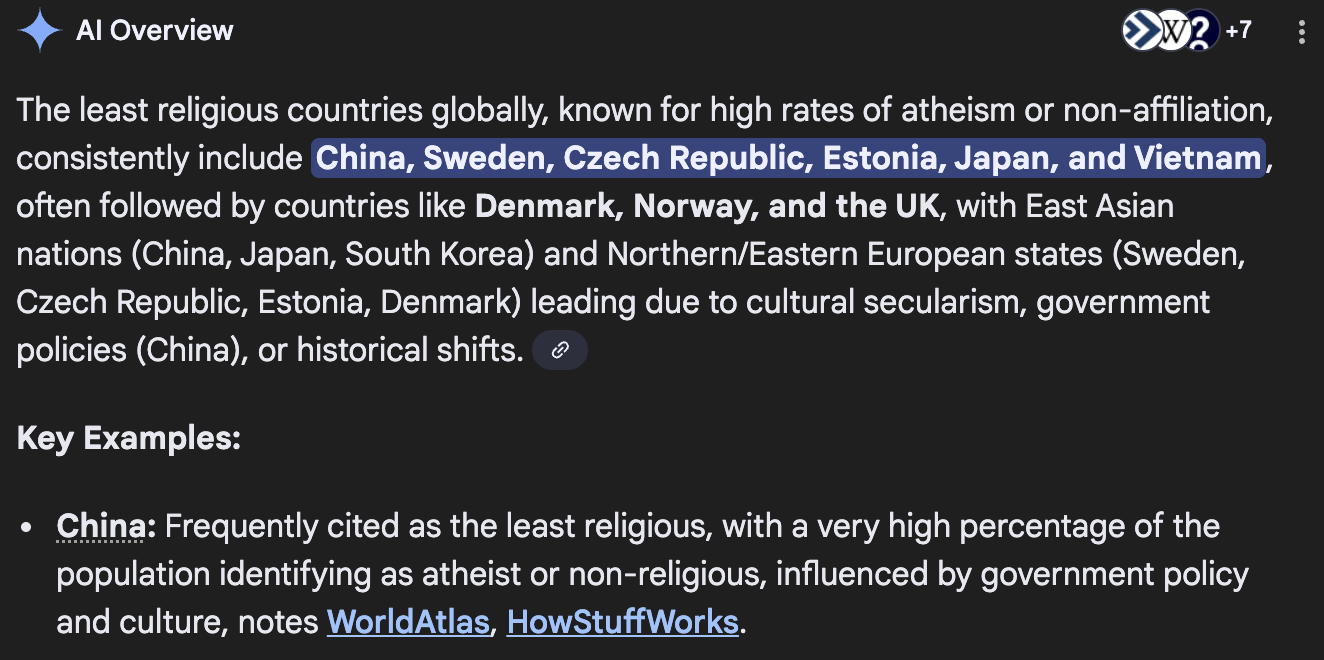Click the AI Overview sparkle icon

coord(39,30)
